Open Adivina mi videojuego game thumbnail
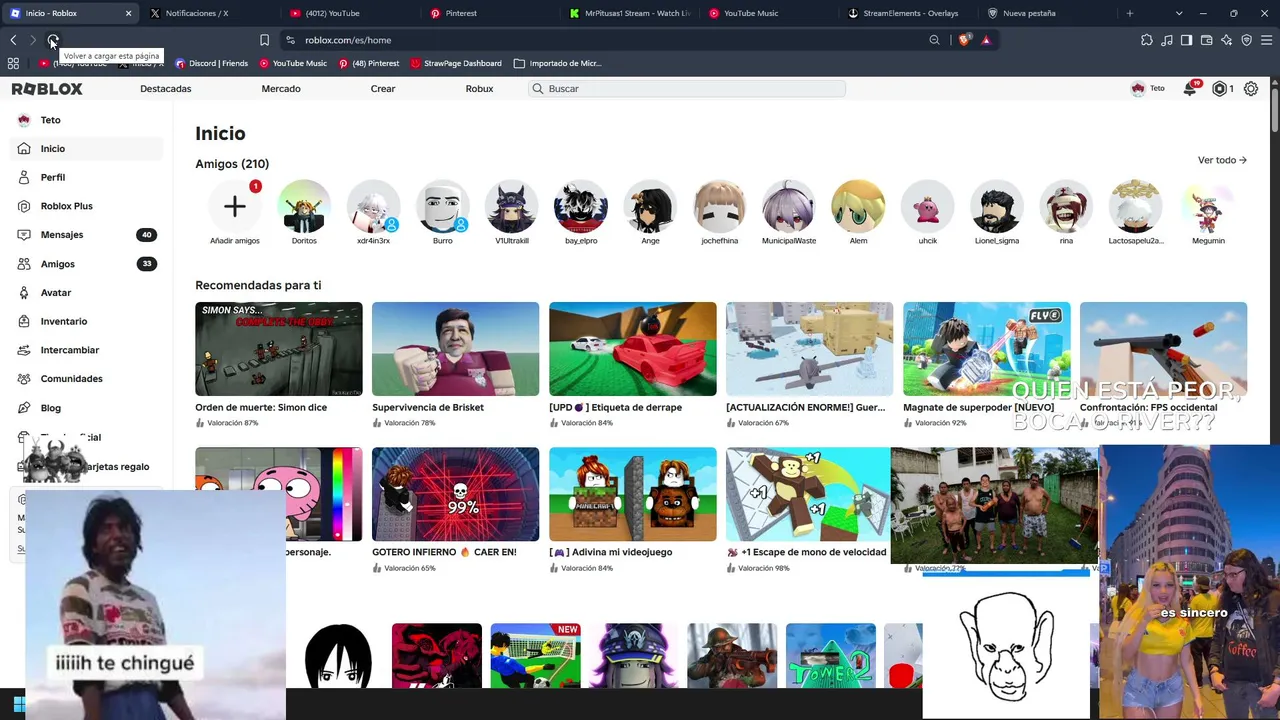This screenshot has width=1280, height=720. [633, 494]
